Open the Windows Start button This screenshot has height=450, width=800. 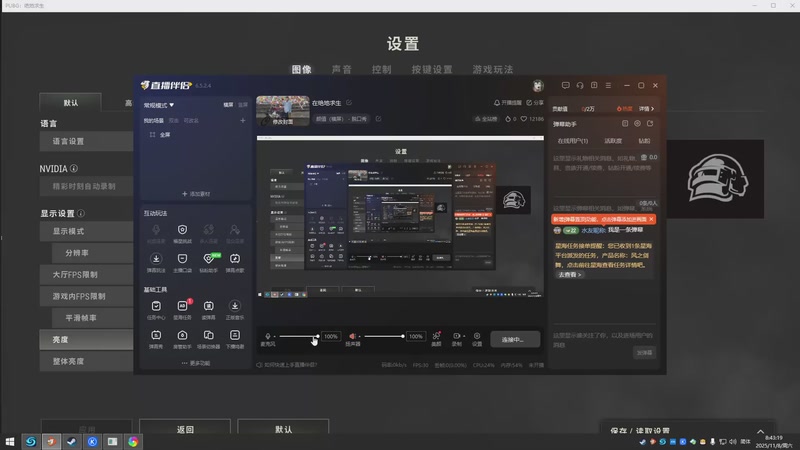coord(10,442)
